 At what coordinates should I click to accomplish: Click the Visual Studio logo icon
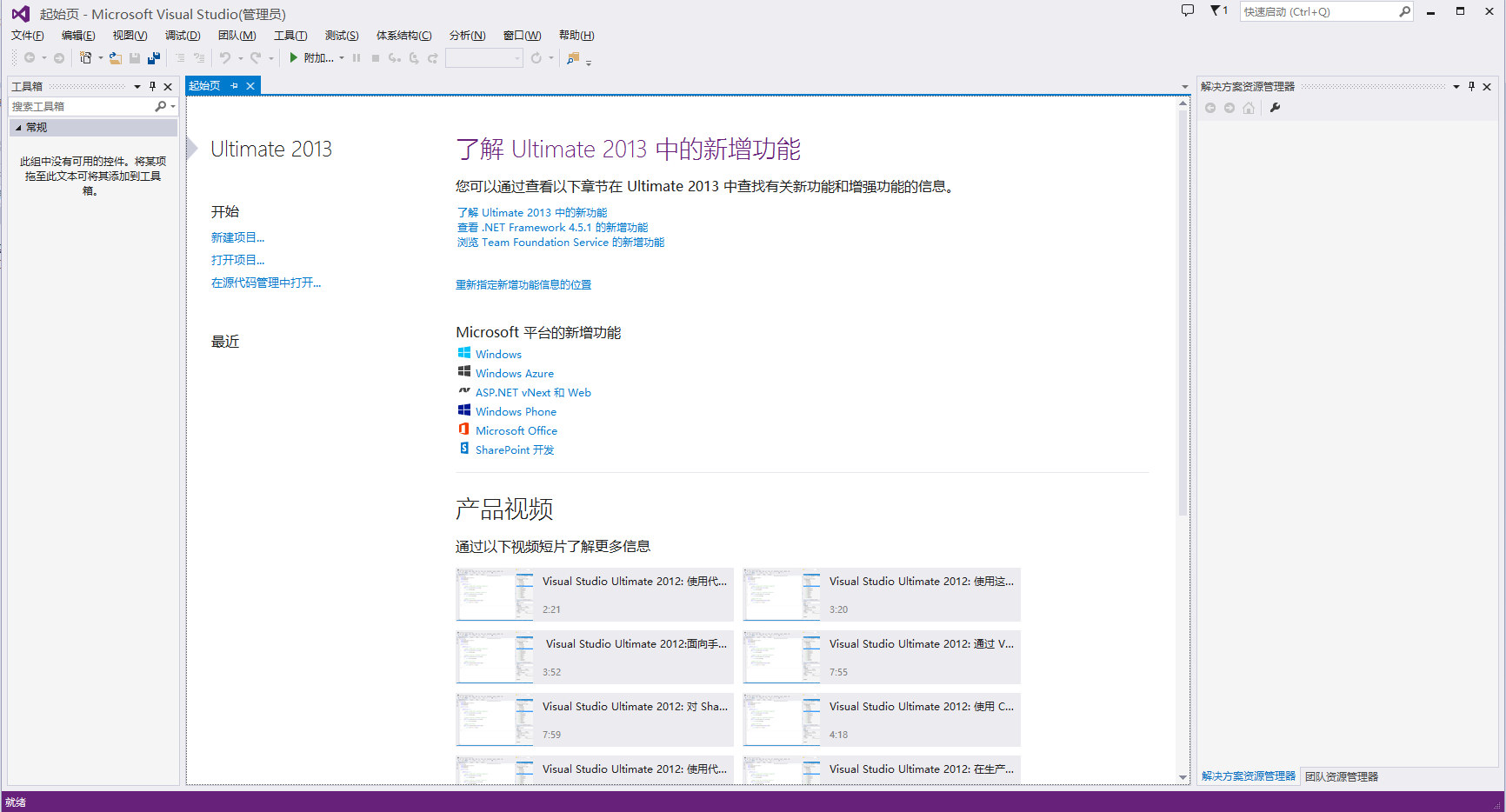tap(20, 14)
